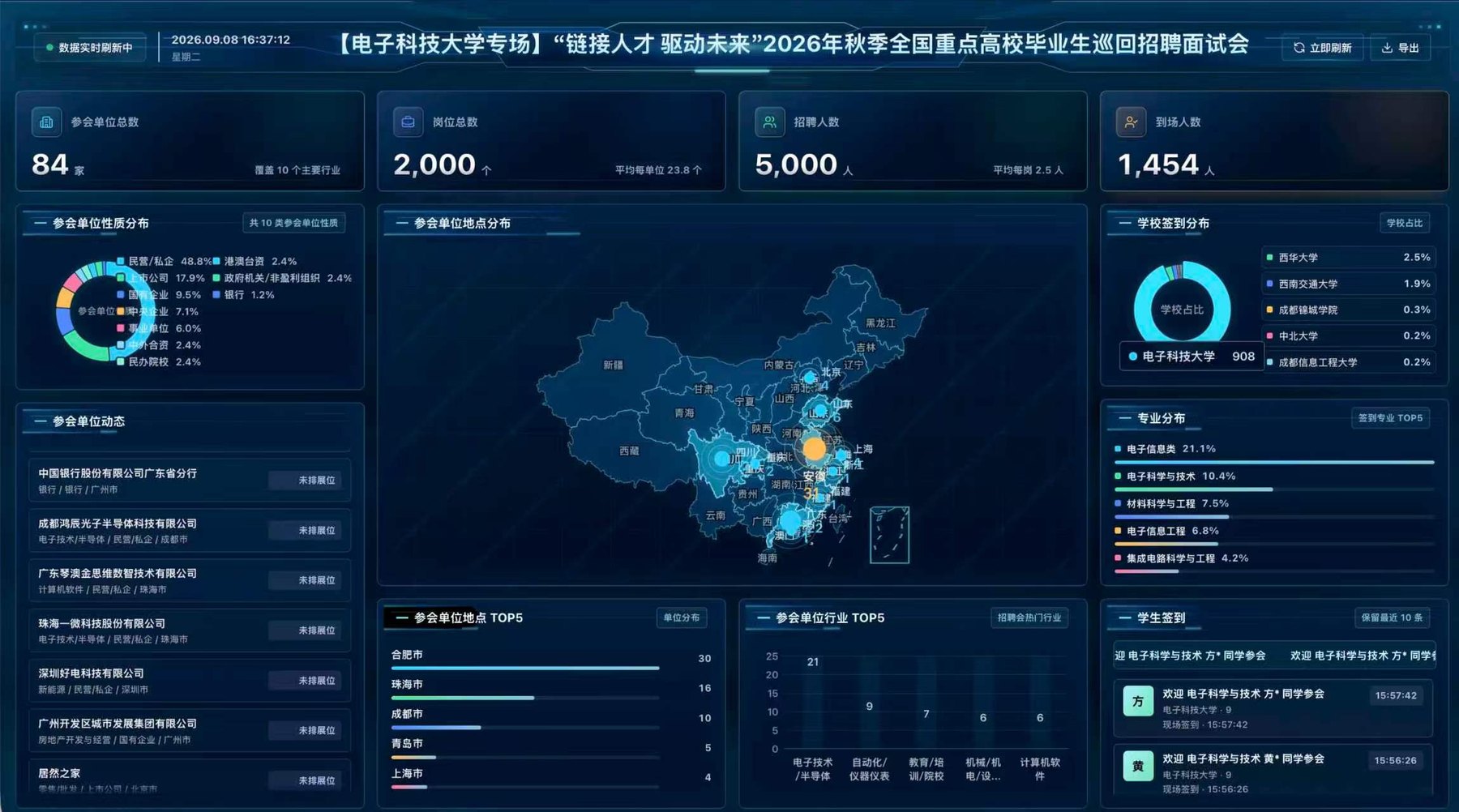
Task: Click the 导出 export button
Action: (1400, 48)
